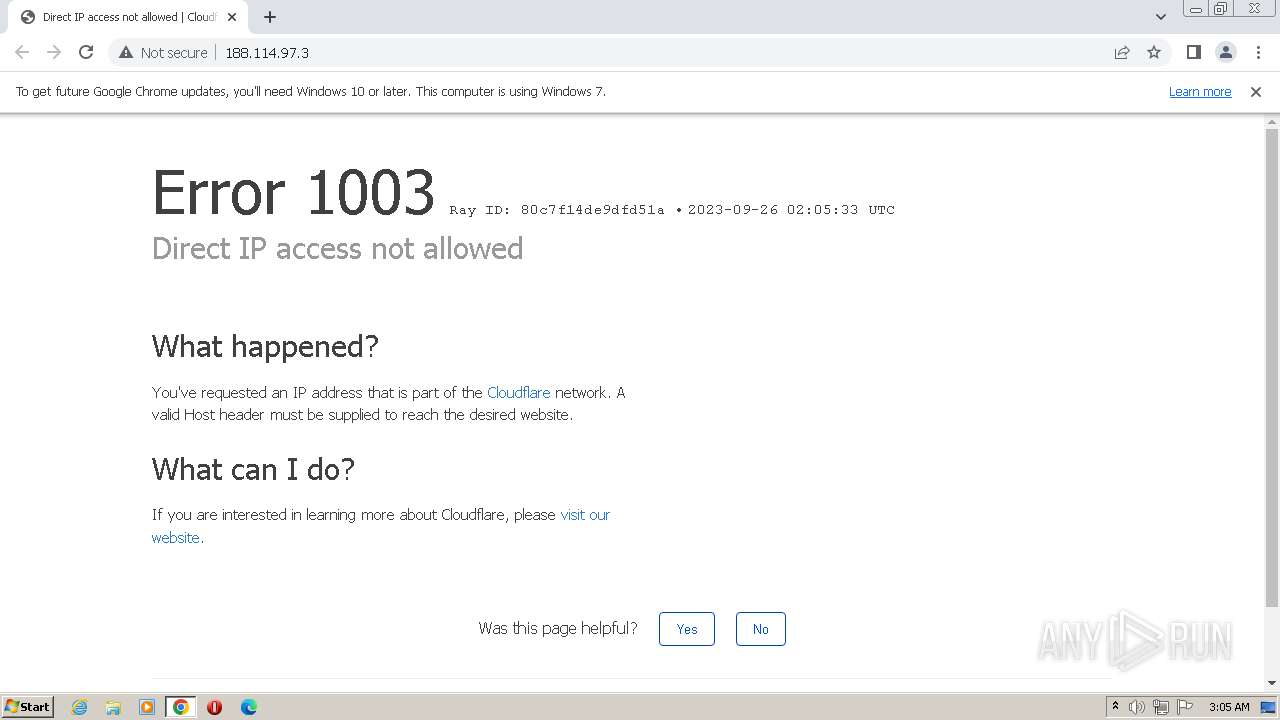Open the Not secure site info
The height and width of the screenshot is (720, 1280).
tap(164, 53)
